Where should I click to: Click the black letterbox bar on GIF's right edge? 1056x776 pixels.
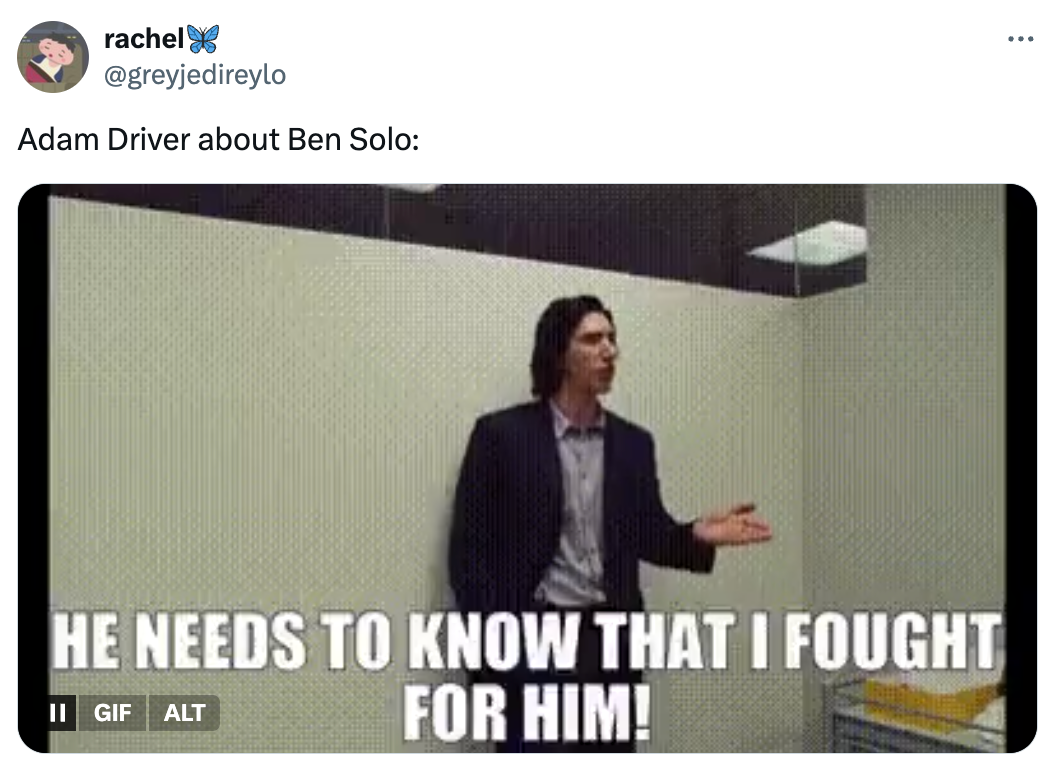pos(1021,468)
